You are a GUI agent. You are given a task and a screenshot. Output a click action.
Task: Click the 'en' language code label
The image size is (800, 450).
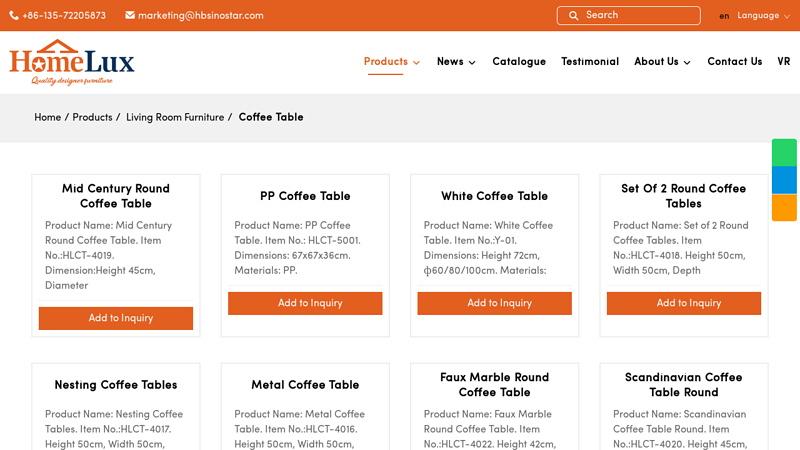click(x=724, y=16)
